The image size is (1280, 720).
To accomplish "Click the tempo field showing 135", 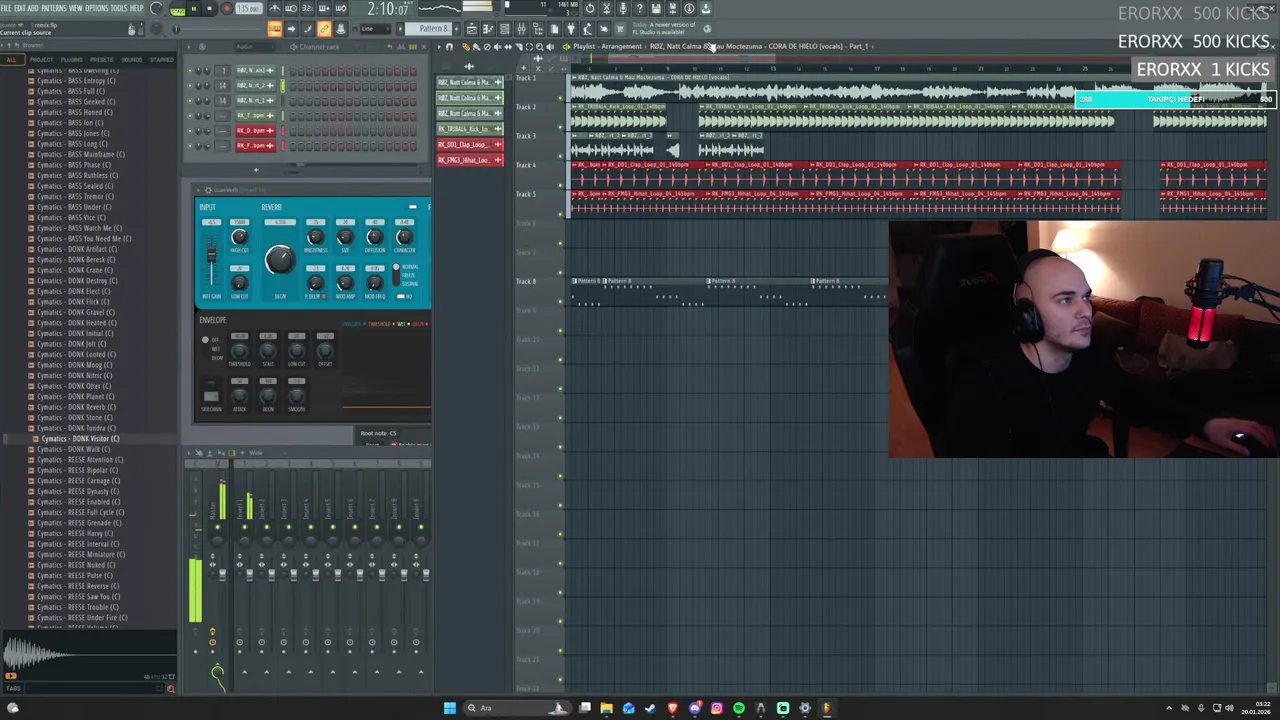I will click(247, 9).
